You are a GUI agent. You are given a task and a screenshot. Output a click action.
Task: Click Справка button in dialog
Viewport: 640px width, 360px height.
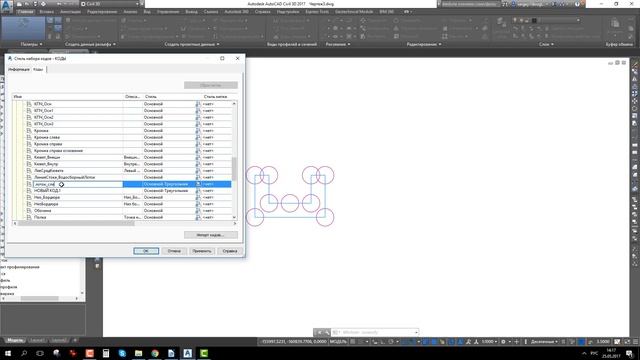(230, 251)
